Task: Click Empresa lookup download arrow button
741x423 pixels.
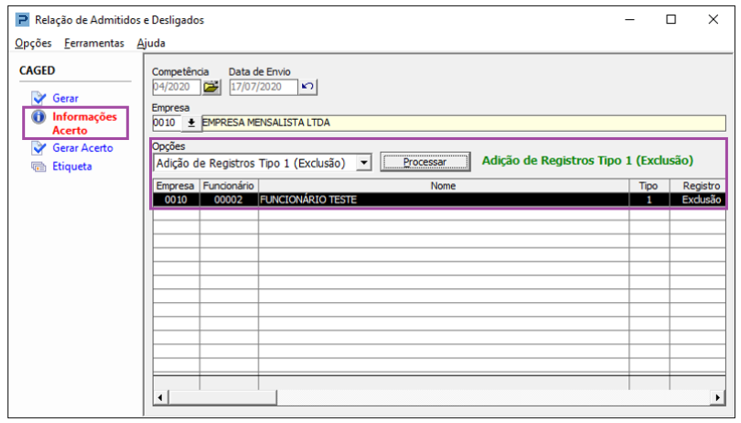Action: (x=191, y=123)
